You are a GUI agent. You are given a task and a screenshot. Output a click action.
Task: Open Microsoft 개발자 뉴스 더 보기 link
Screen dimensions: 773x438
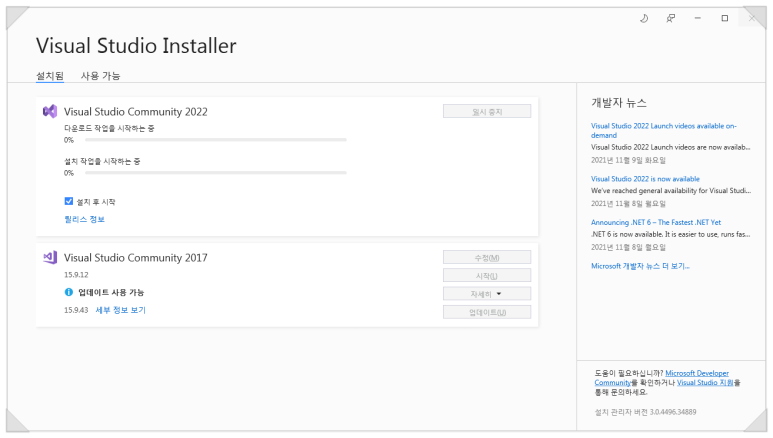click(x=640, y=266)
